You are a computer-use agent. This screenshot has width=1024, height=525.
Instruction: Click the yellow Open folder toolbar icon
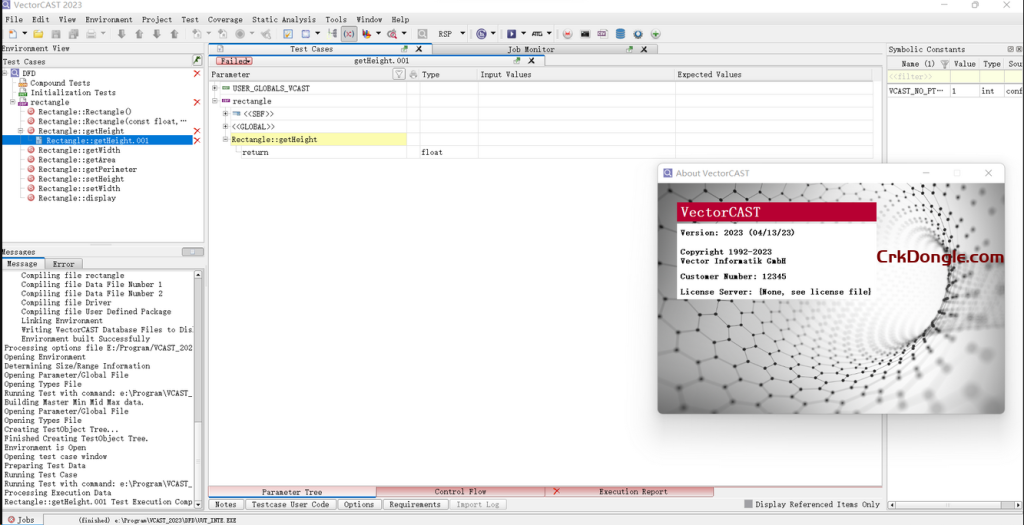(x=38, y=34)
